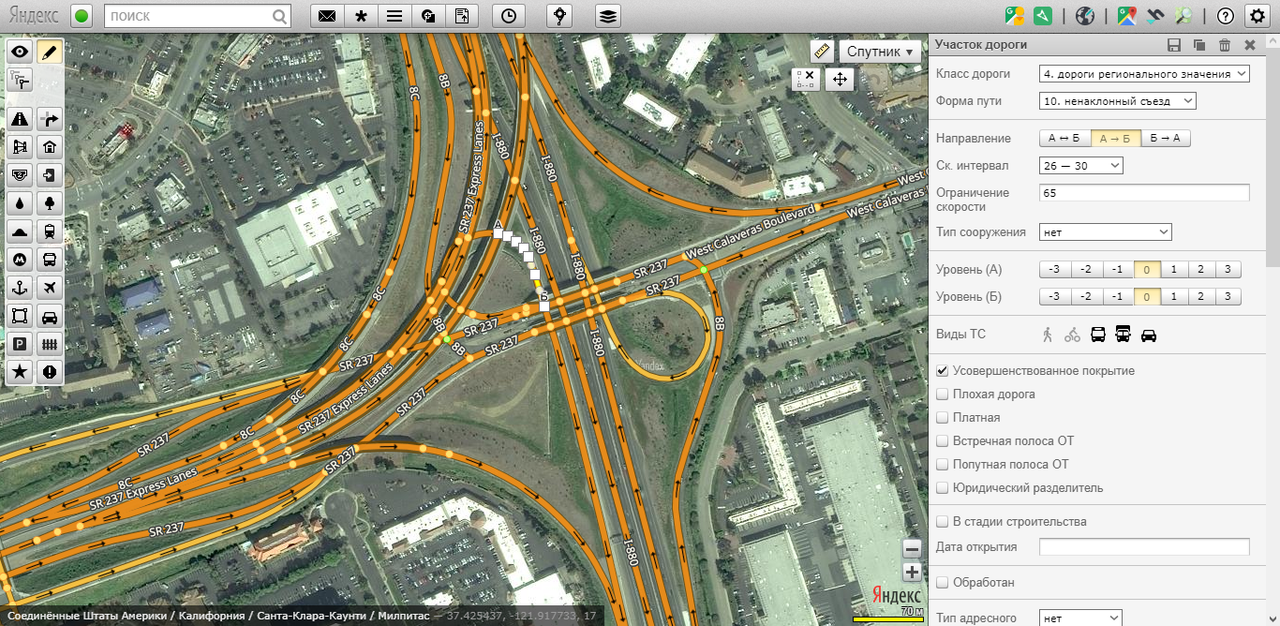Check Юридический разделитель checkbox

point(942,488)
